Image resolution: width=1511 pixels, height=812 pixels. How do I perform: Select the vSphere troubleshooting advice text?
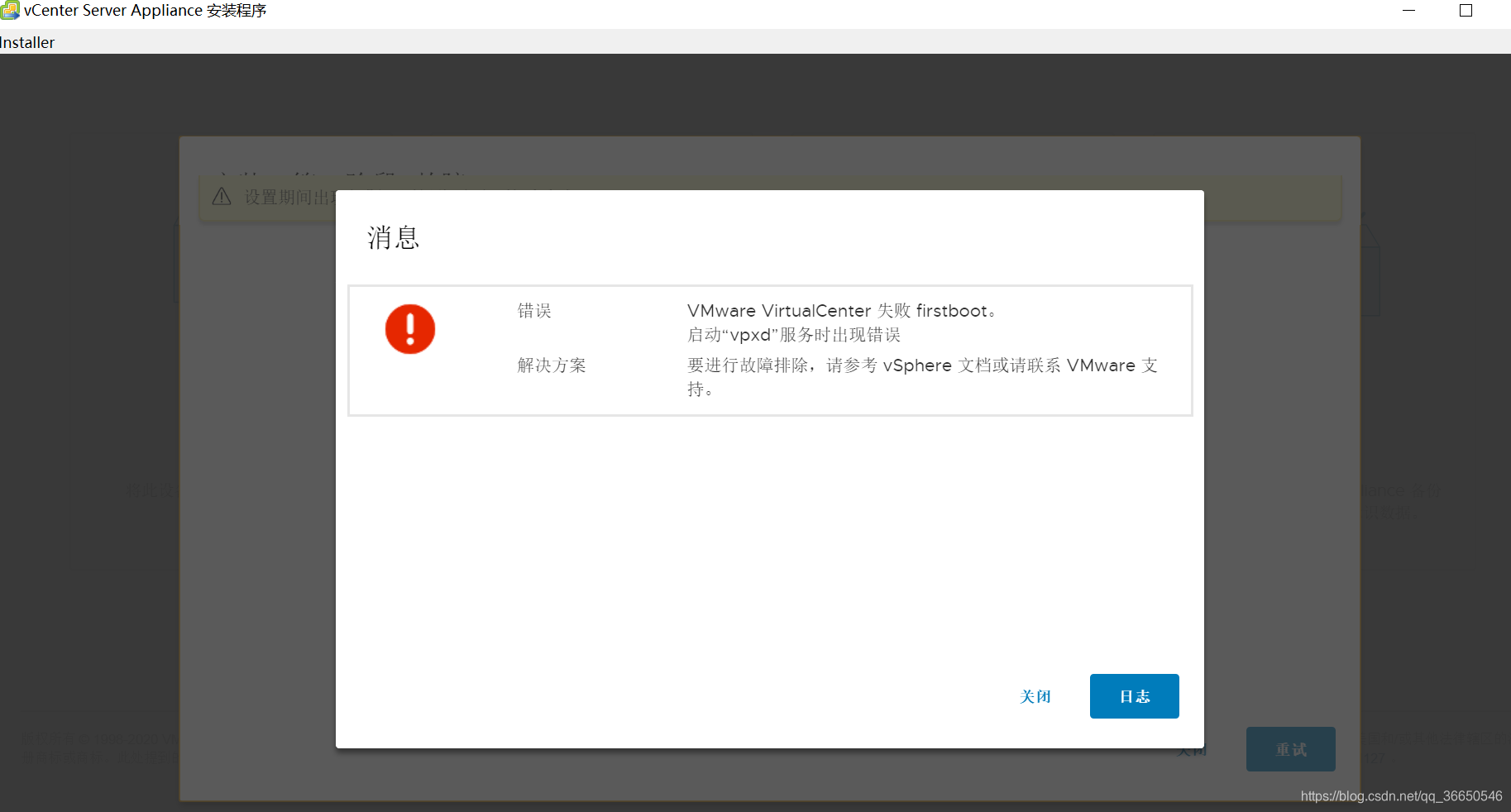tap(922, 377)
